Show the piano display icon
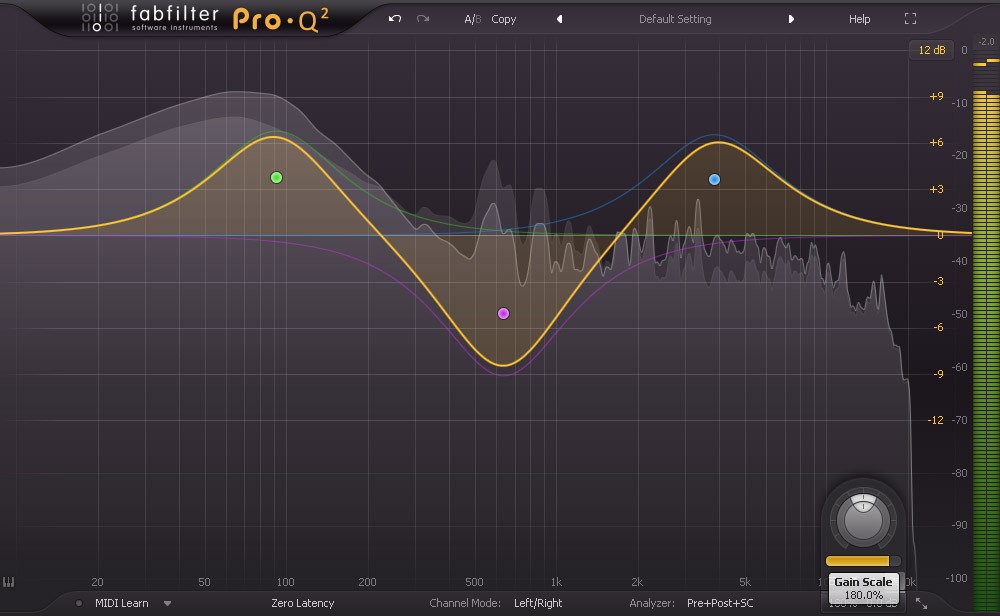The height and width of the screenshot is (616, 1000). tap(8, 582)
